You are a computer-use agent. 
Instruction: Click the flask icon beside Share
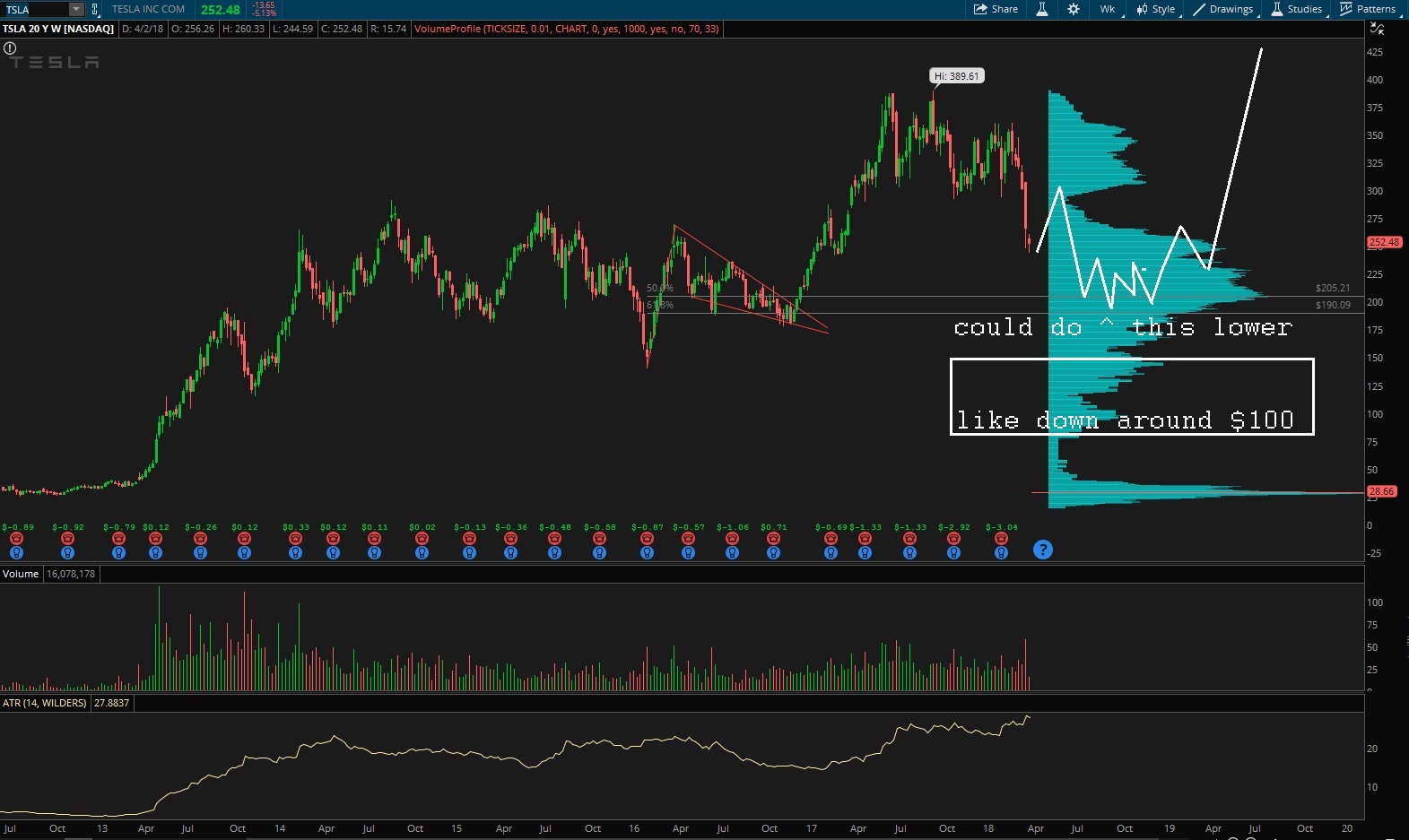1042,9
